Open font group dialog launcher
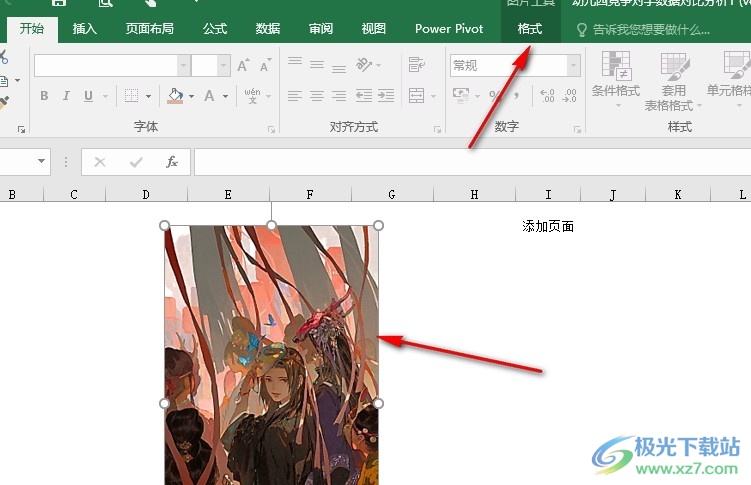This screenshot has width=751, height=485. pos(272,129)
